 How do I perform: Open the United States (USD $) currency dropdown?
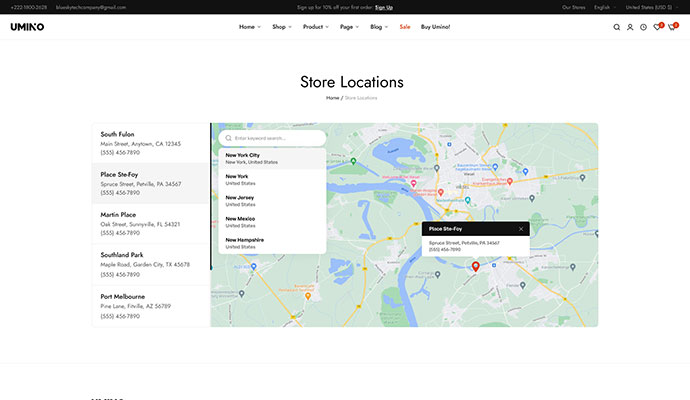(x=652, y=7)
